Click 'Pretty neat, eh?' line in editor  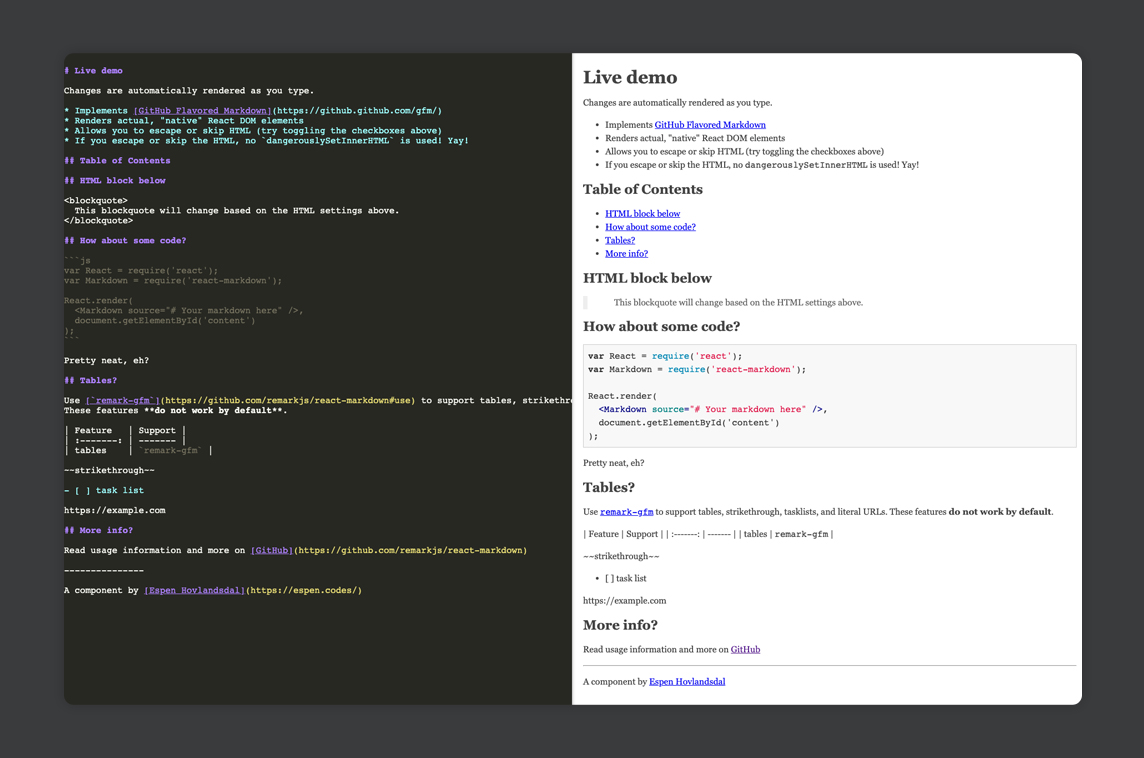point(107,360)
